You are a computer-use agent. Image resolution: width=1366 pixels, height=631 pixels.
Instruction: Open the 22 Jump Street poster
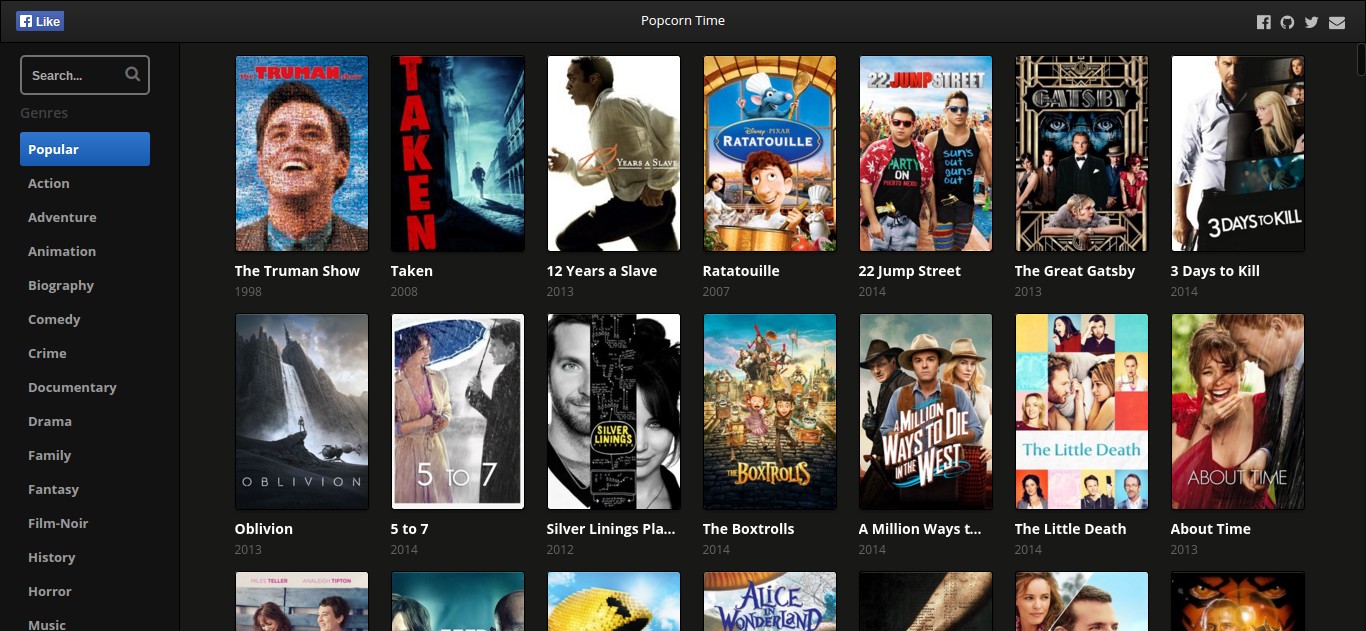point(926,153)
